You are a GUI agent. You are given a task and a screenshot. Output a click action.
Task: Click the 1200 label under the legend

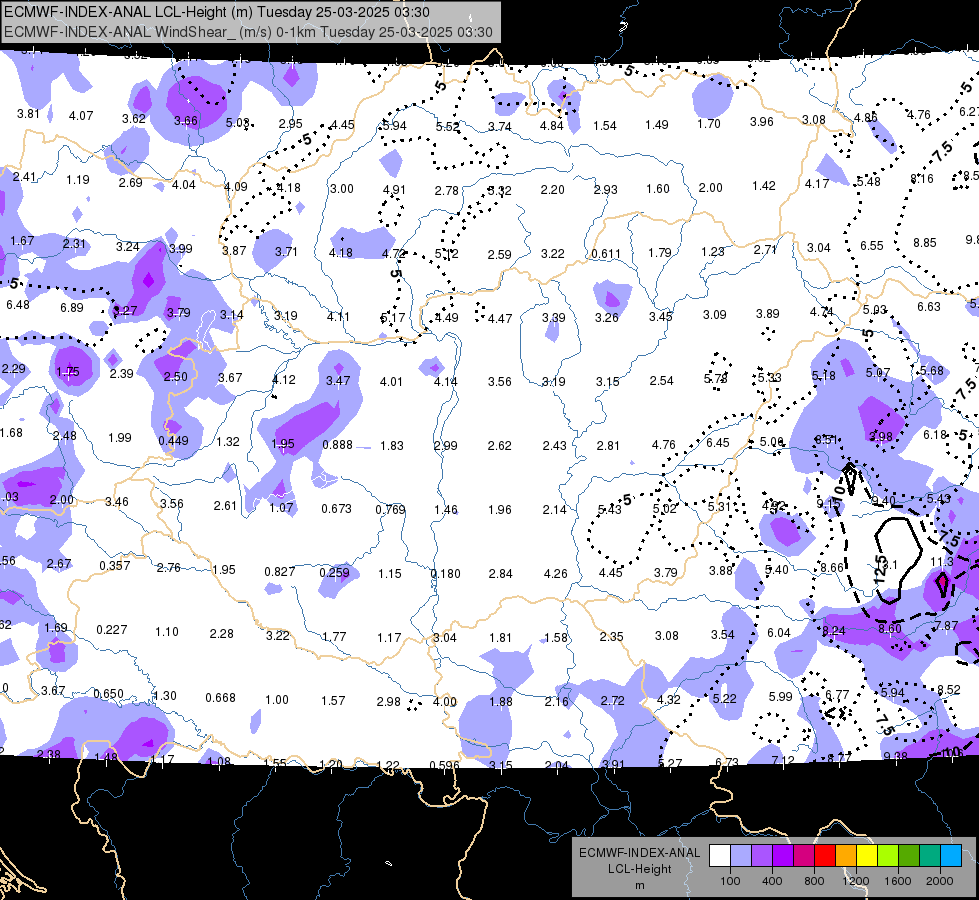coord(855,881)
